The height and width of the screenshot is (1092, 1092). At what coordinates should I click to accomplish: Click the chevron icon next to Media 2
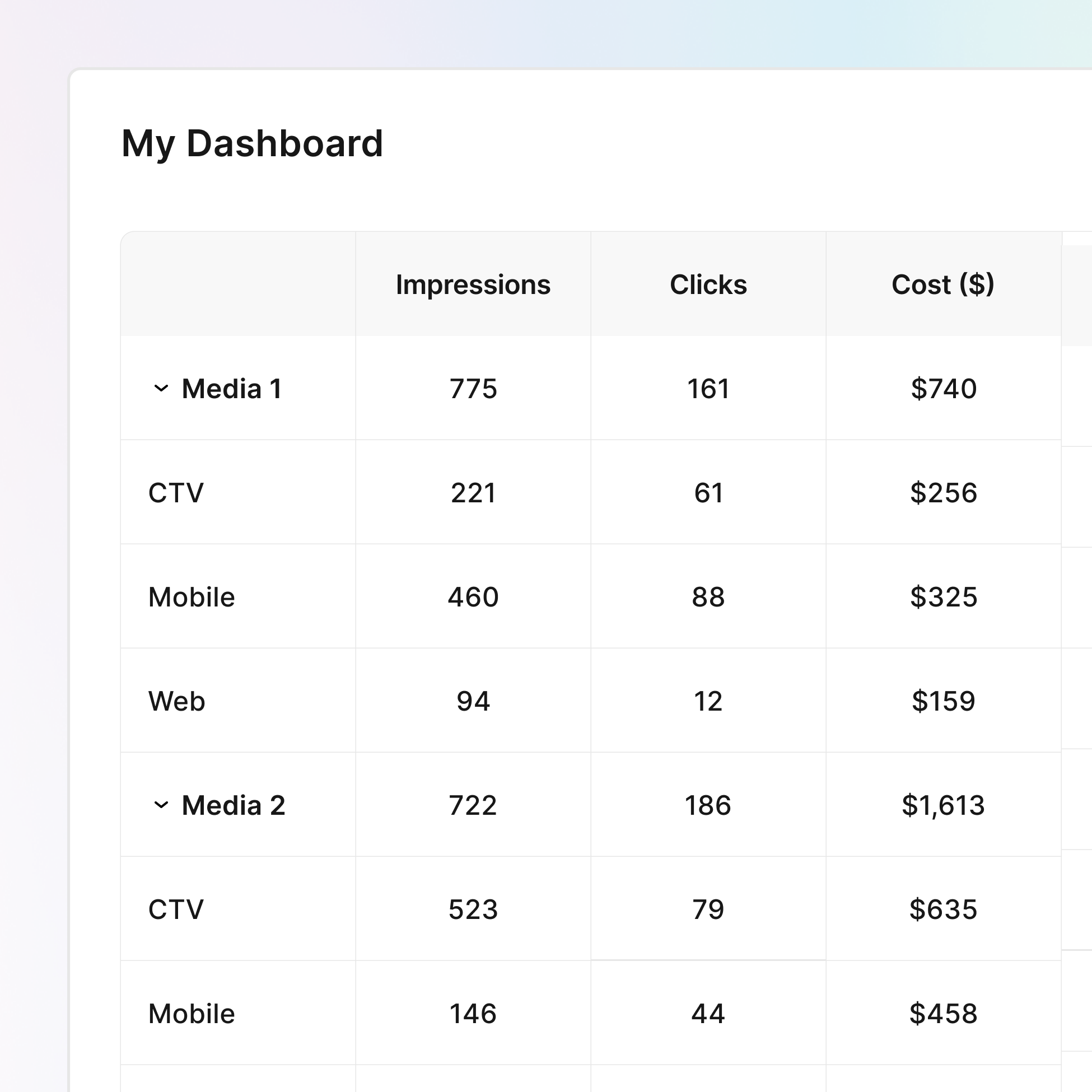click(162, 804)
